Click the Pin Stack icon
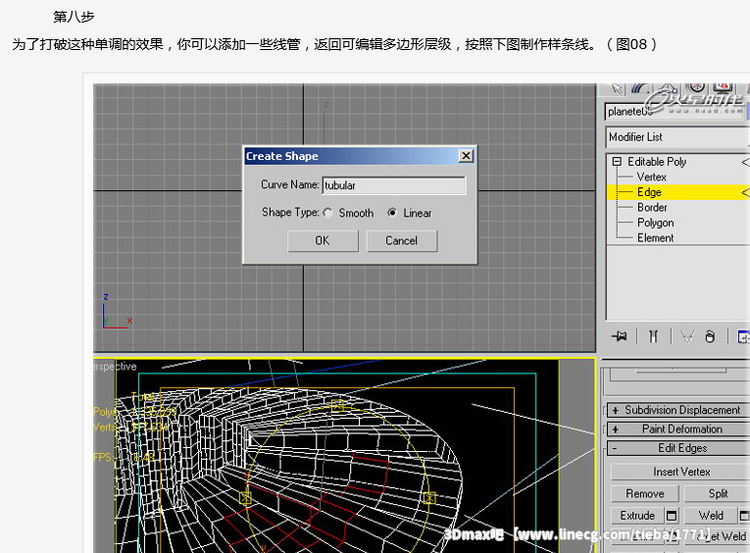This screenshot has width=750, height=553. pyautogui.click(x=619, y=336)
